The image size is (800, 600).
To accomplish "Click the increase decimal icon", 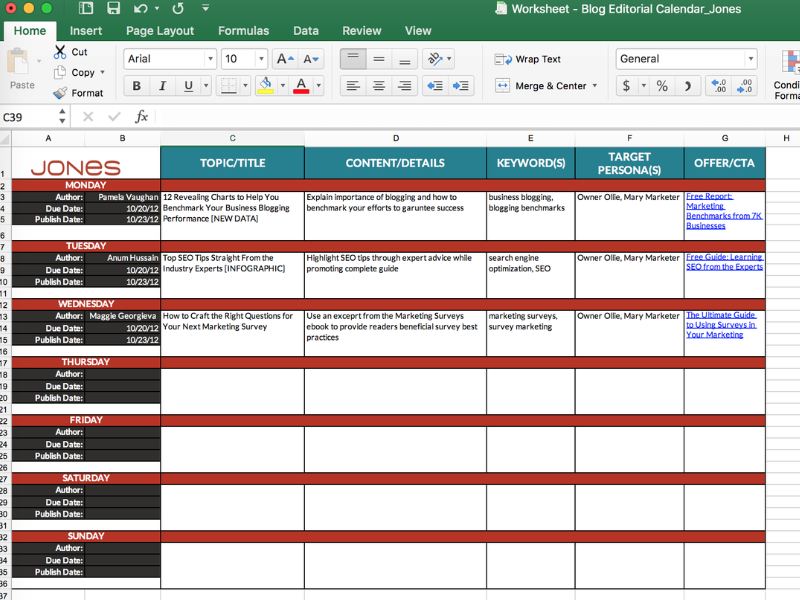I will 718,85.
